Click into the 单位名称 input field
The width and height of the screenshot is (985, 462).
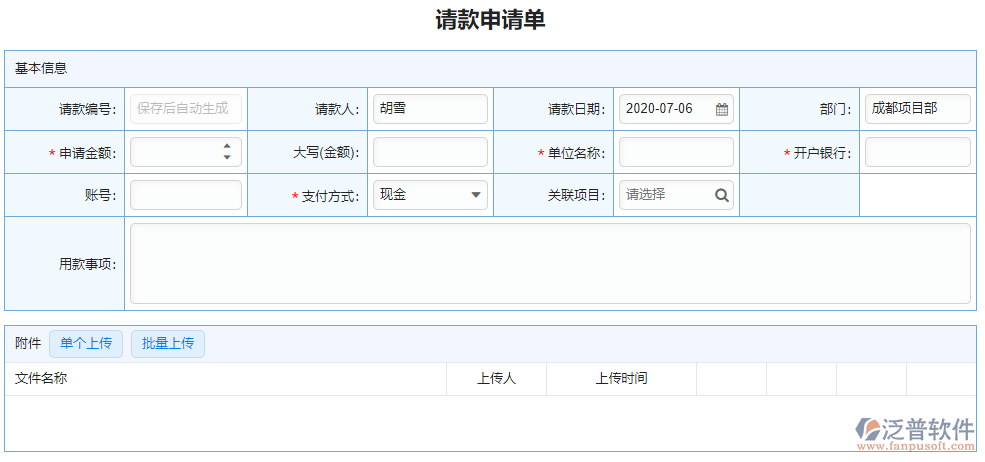(676, 152)
